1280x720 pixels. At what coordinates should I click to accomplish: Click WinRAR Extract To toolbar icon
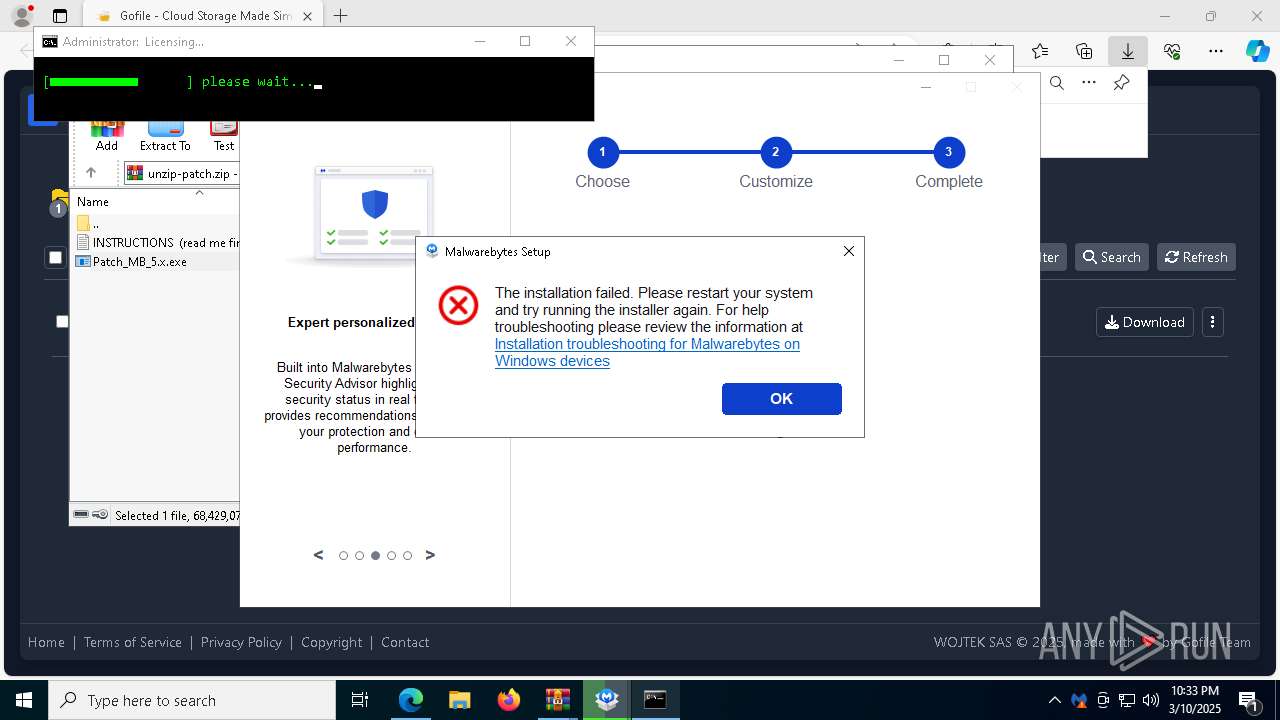165,135
